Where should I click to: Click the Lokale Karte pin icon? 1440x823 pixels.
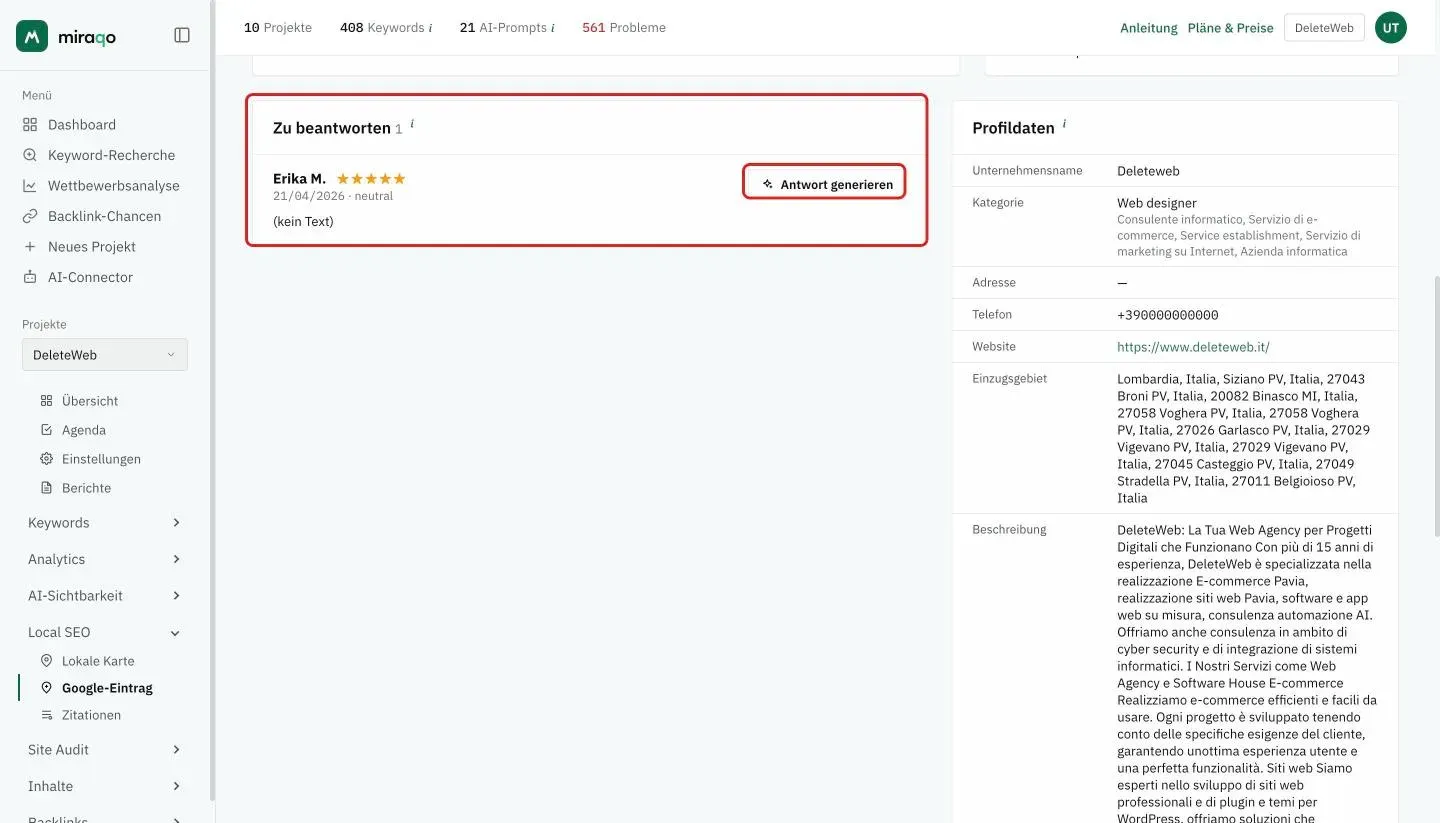tap(46, 661)
